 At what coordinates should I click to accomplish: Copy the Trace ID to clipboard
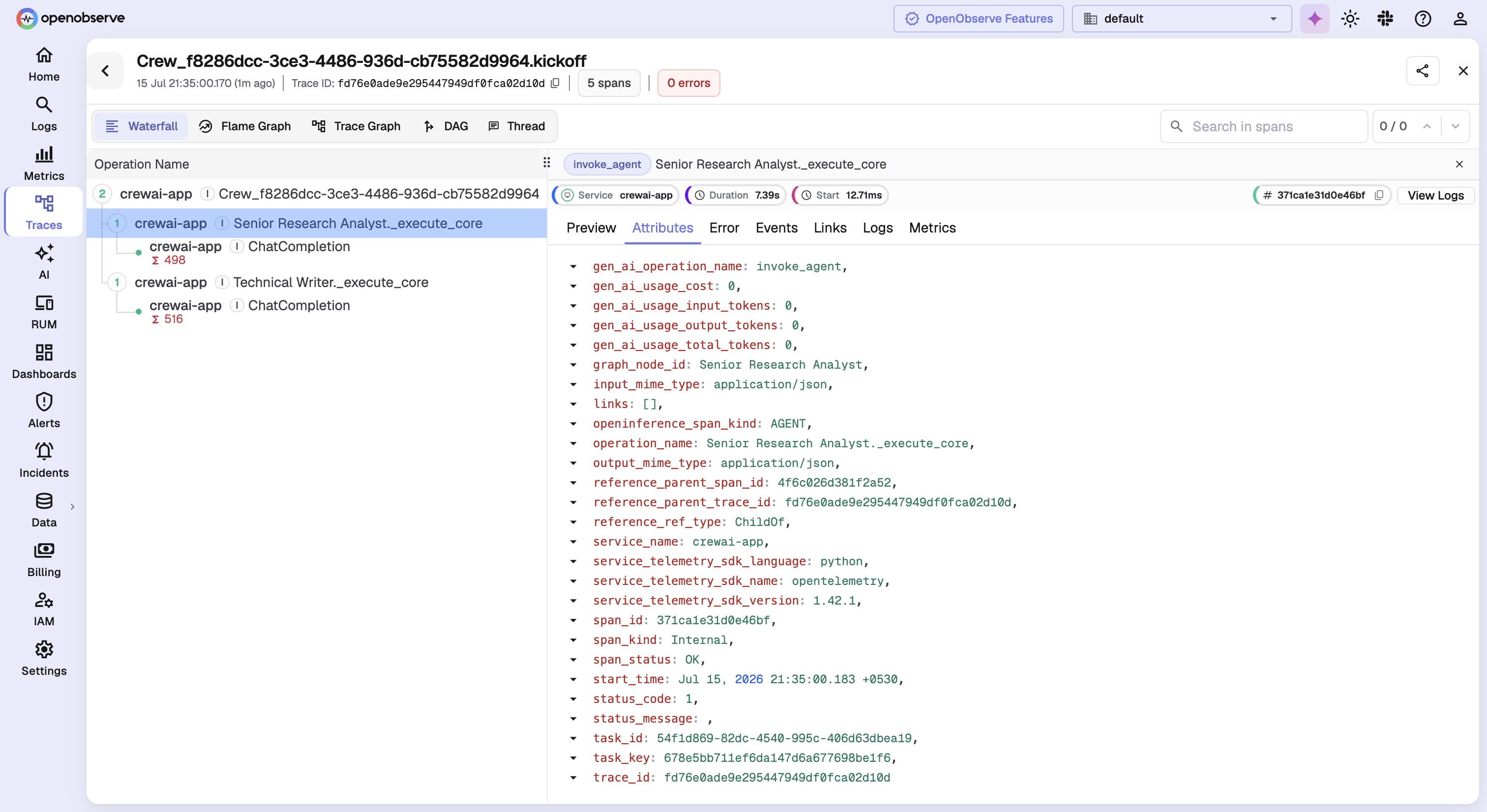555,83
